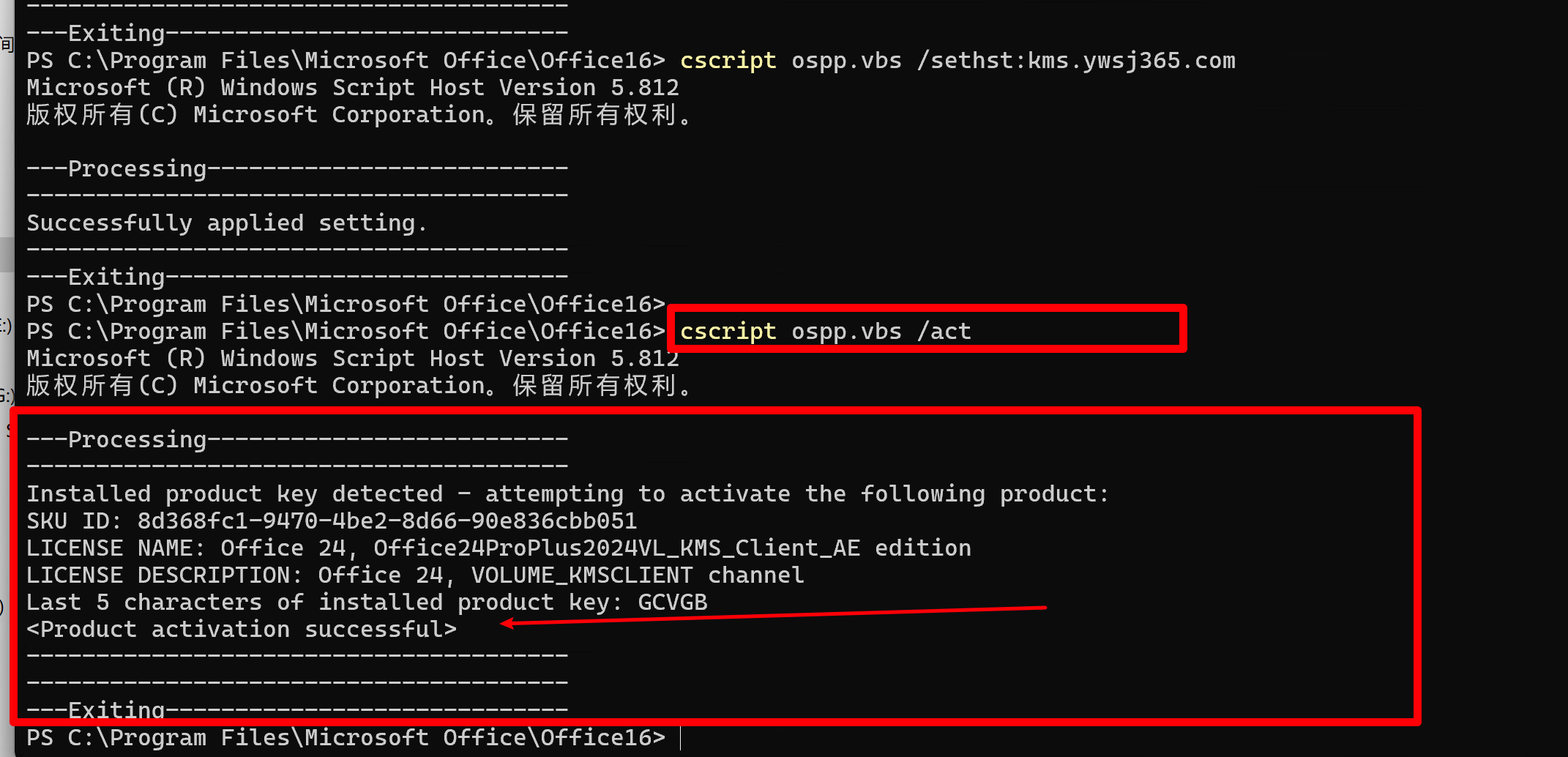
Task: Click the empty prompt line above the /act command
Action: tap(346, 305)
